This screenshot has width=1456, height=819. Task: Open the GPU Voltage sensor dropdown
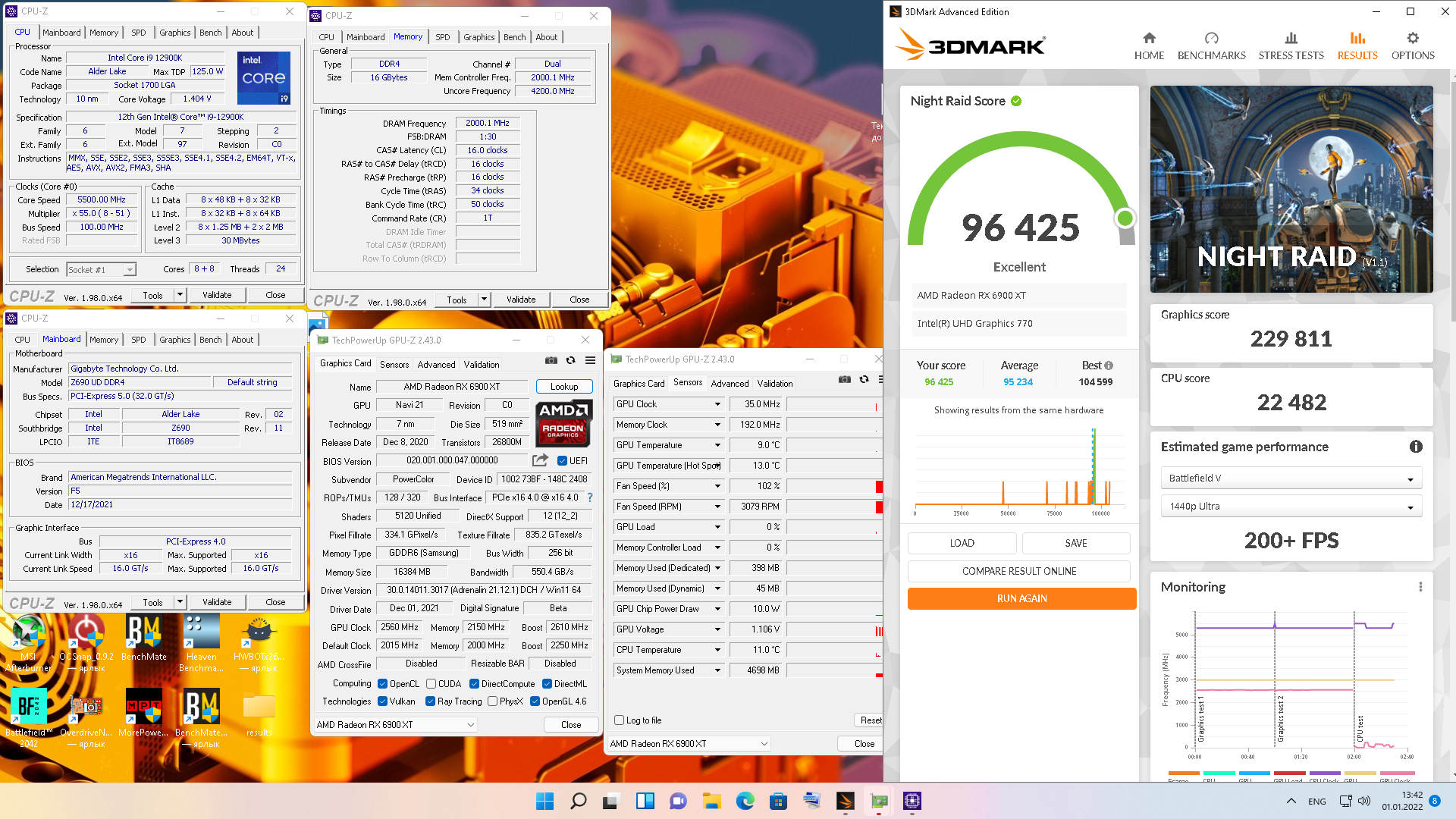coord(717,629)
